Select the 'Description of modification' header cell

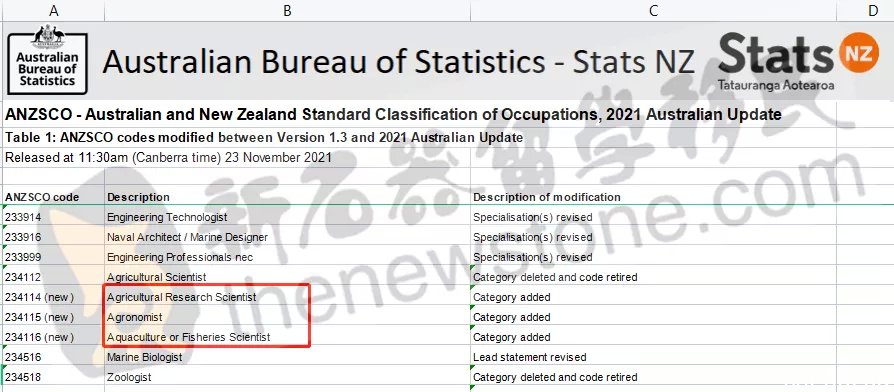tap(653, 197)
